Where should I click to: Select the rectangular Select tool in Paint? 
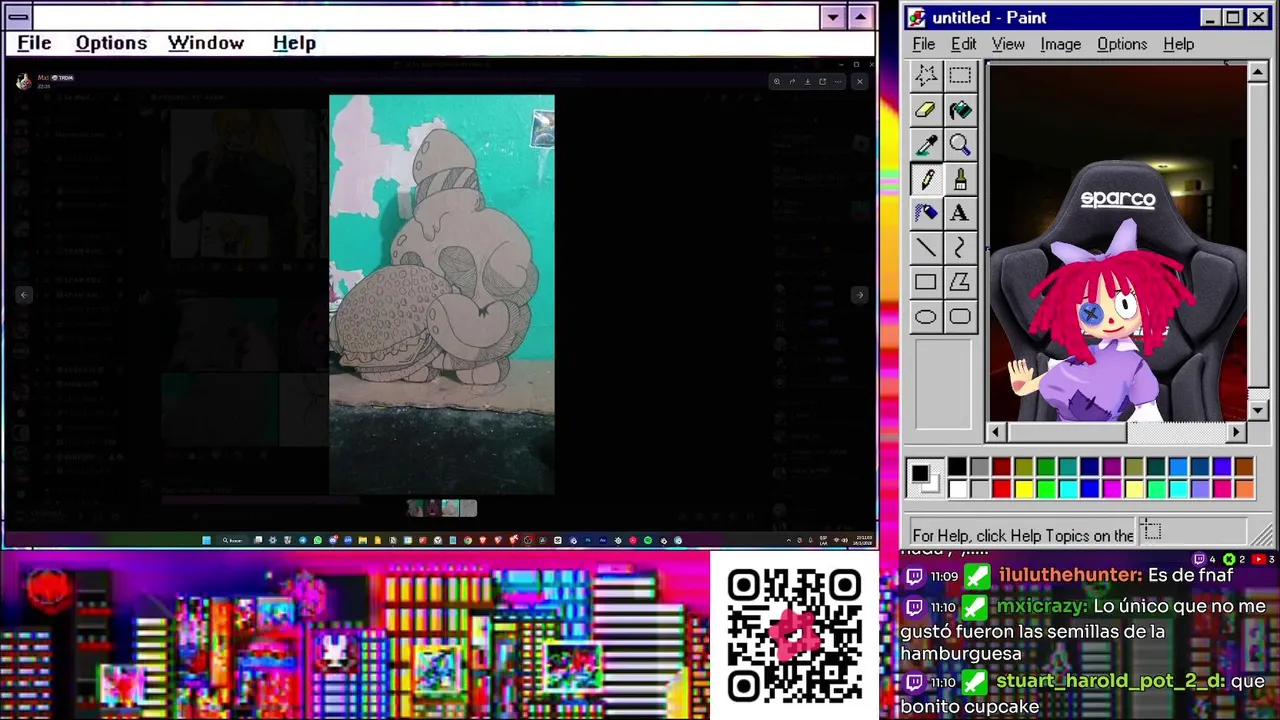960,76
